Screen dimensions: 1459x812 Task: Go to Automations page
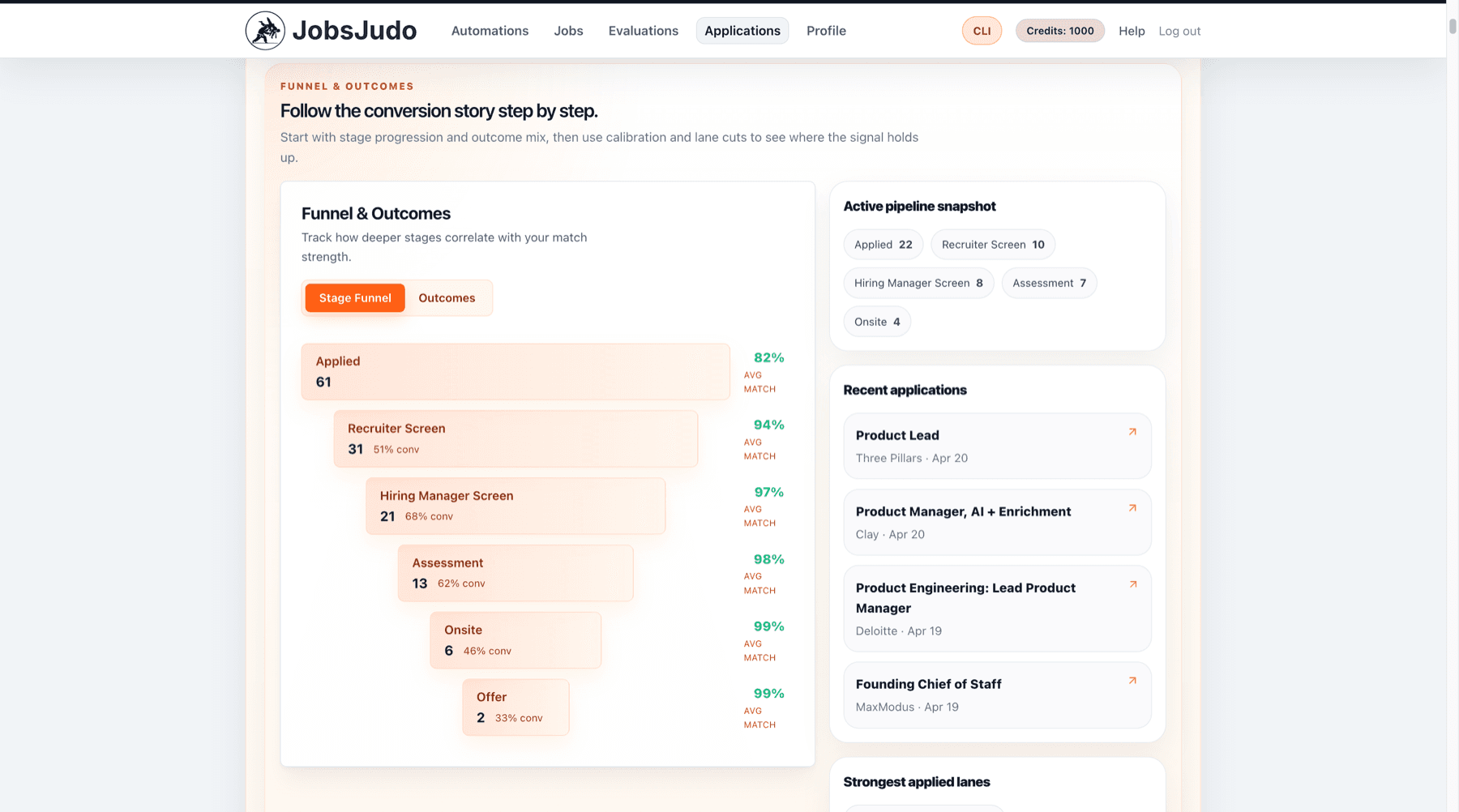click(490, 31)
